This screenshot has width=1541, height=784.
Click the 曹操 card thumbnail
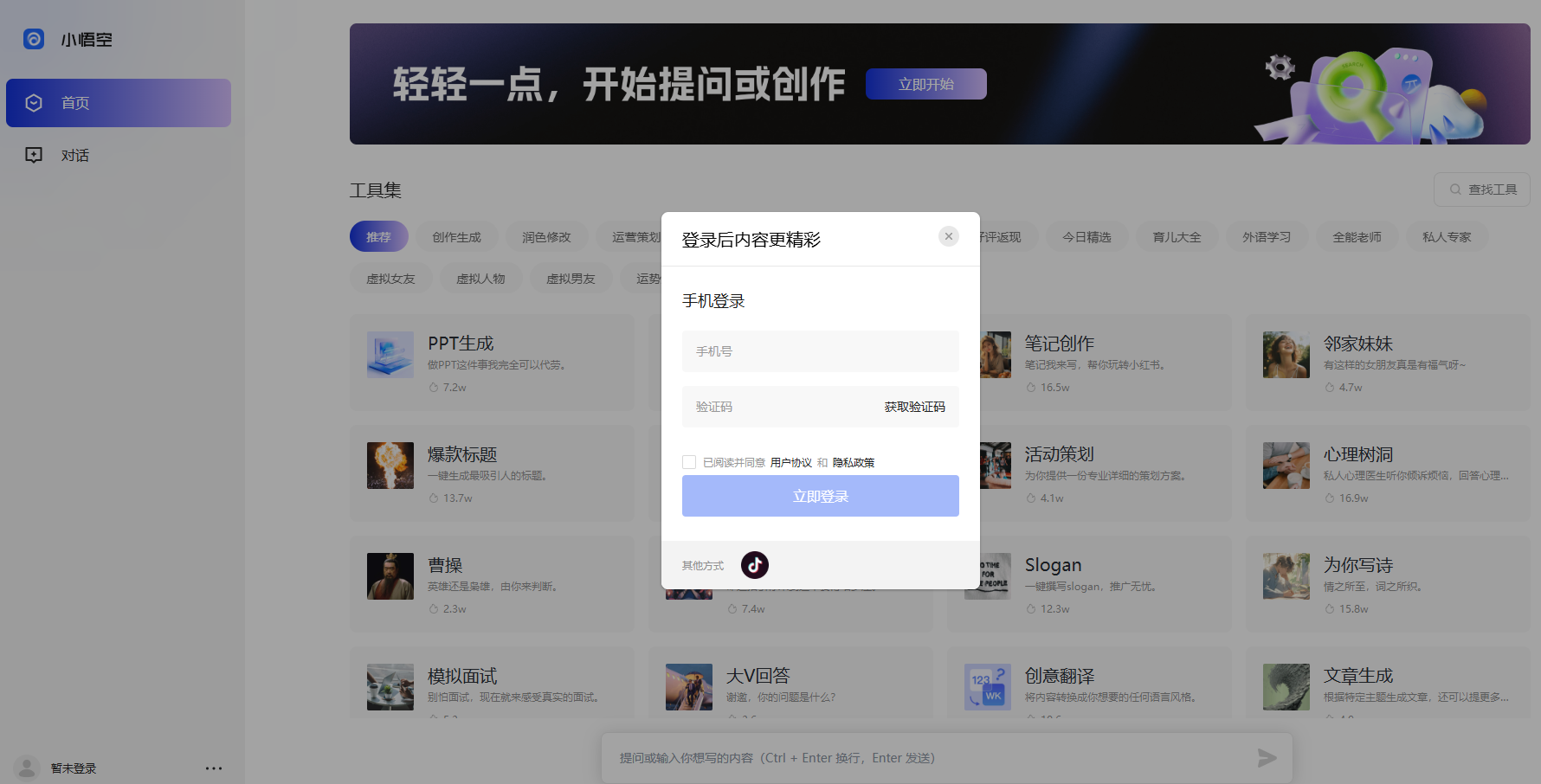click(x=390, y=576)
